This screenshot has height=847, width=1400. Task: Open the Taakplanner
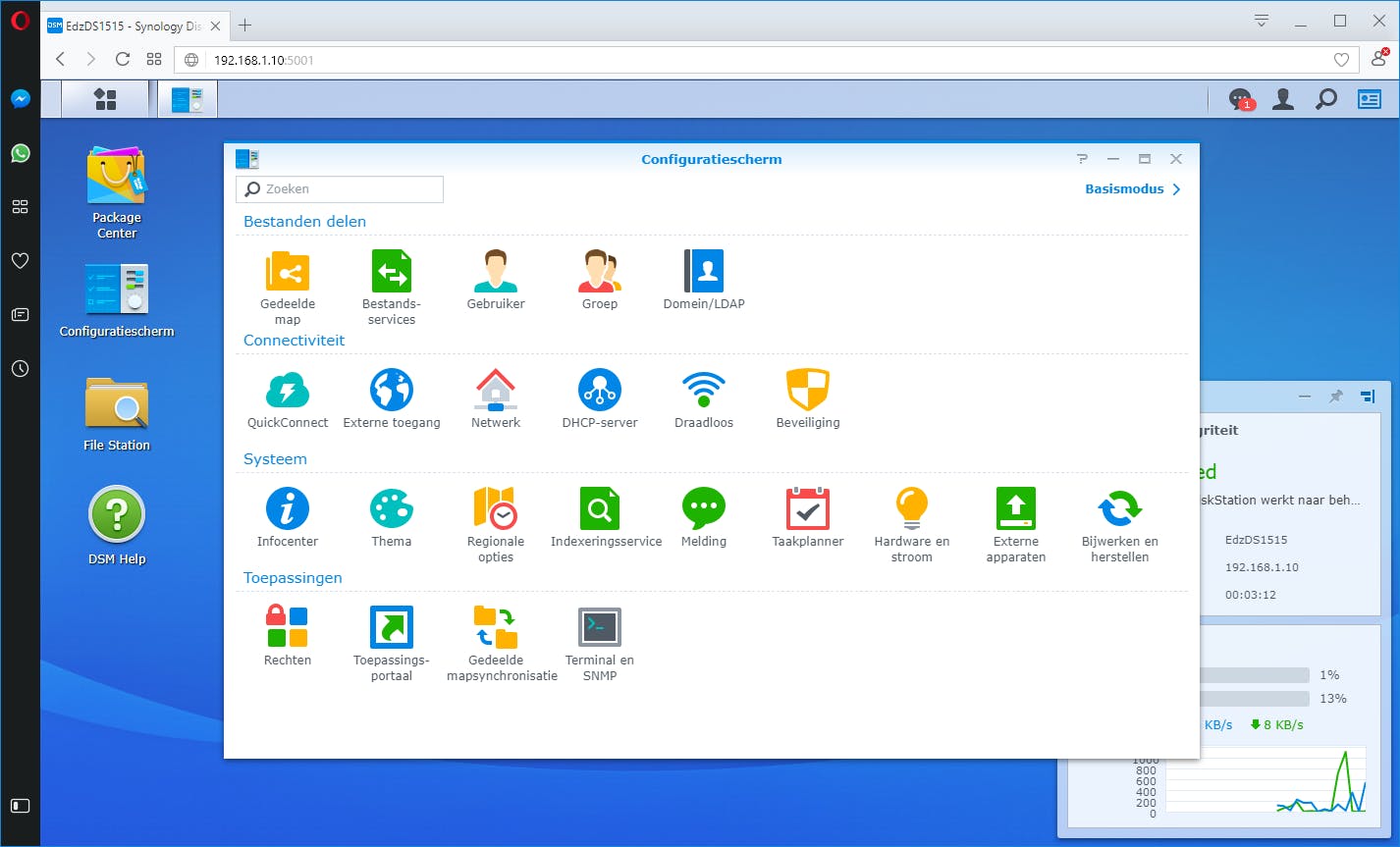point(808,517)
